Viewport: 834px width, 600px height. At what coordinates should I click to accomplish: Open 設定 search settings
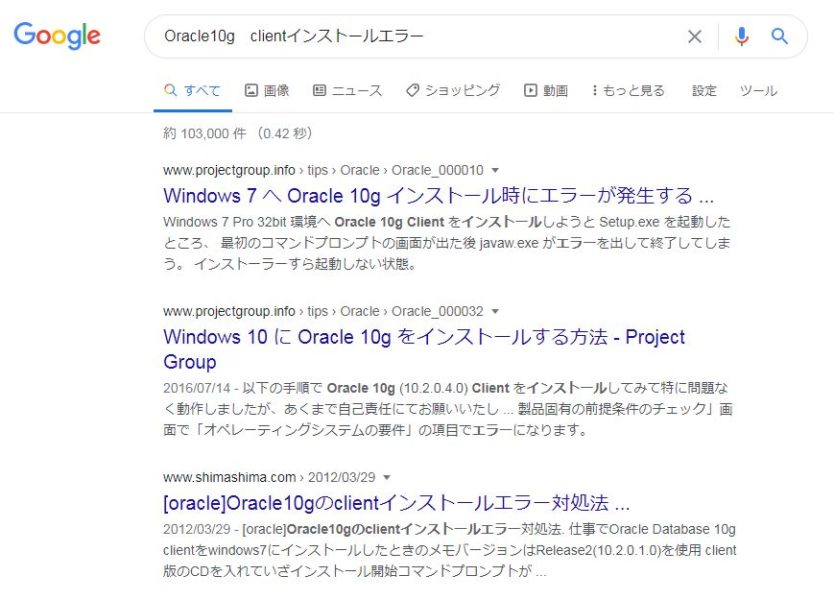coord(704,90)
